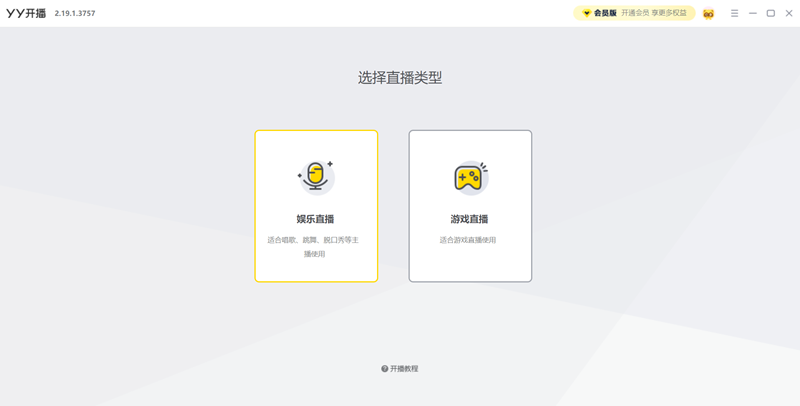
Task: Click the YY开播 logo
Action: [x=26, y=13]
